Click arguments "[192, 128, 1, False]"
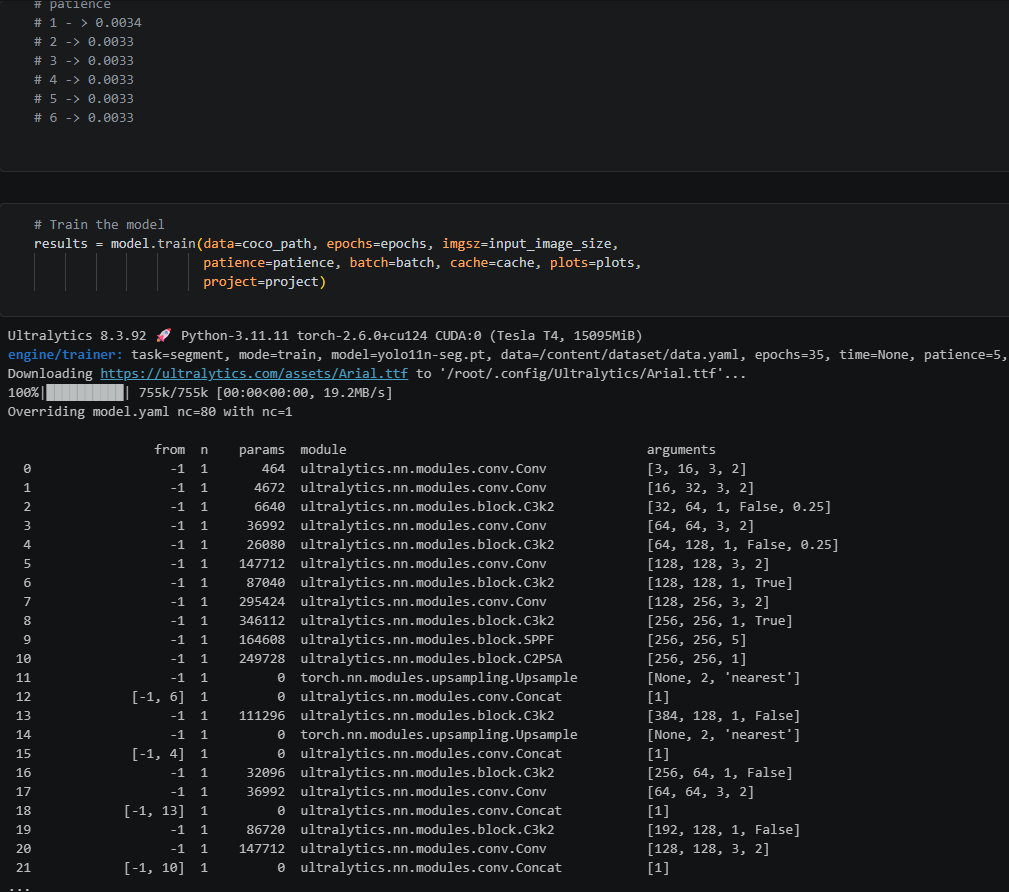 tap(723, 830)
